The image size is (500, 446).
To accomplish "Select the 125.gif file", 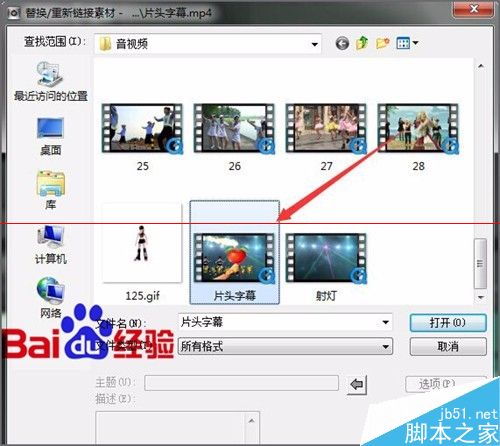I will 142,253.
